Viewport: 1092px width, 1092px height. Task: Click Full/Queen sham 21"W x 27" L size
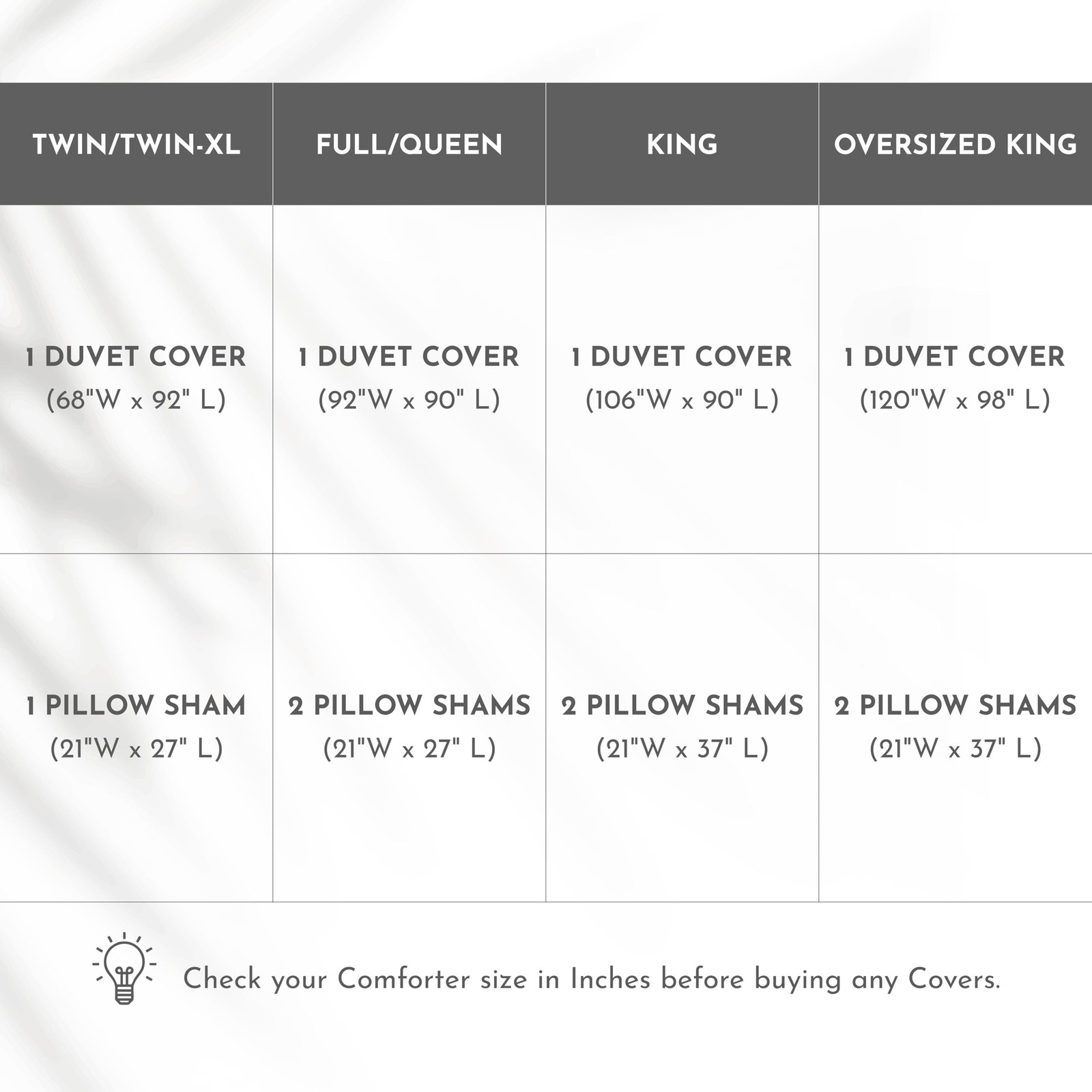(409, 749)
